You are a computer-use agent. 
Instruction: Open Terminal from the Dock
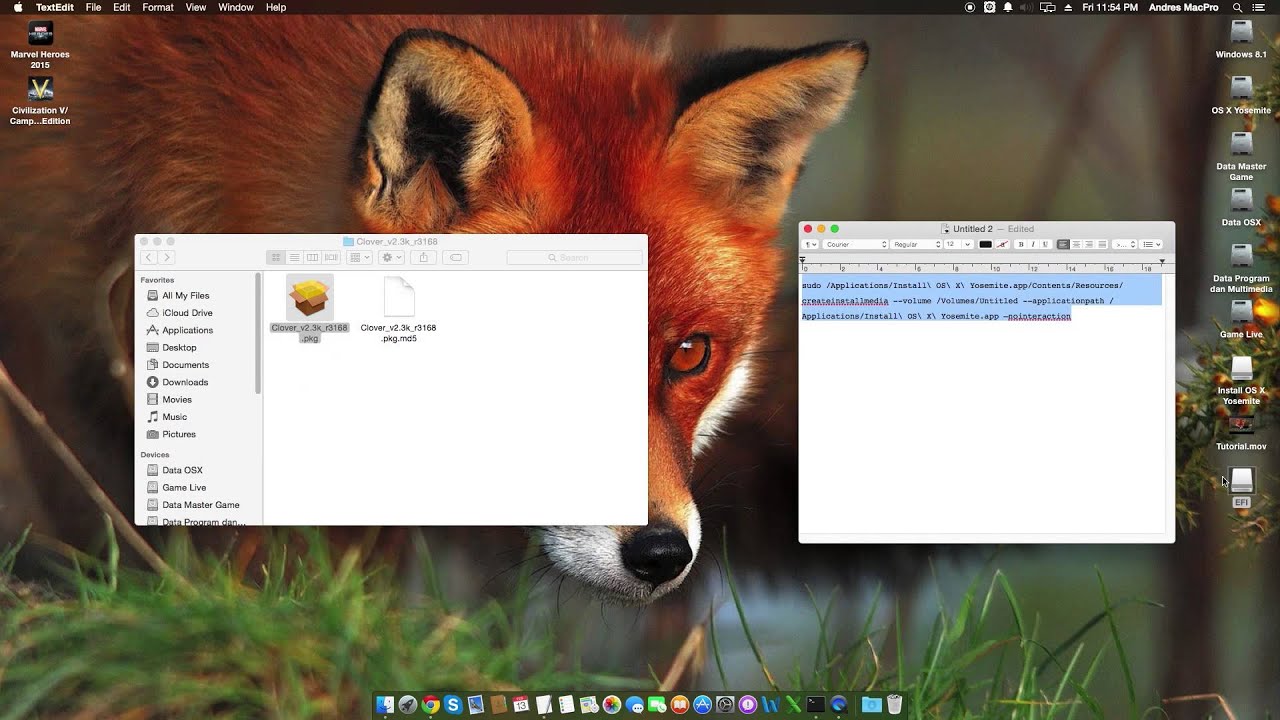coord(816,705)
